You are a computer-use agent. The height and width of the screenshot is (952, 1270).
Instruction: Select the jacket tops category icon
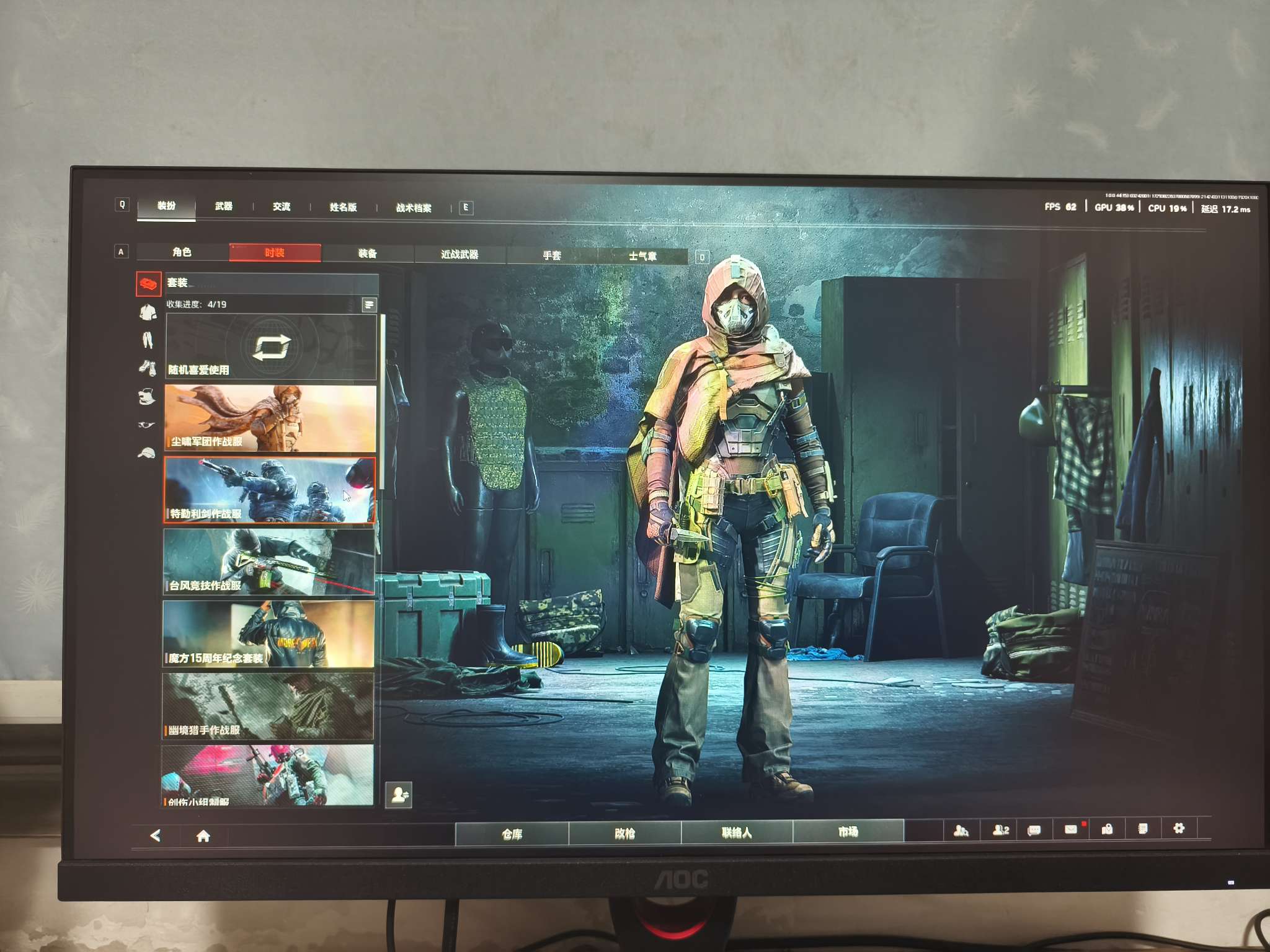(148, 312)
